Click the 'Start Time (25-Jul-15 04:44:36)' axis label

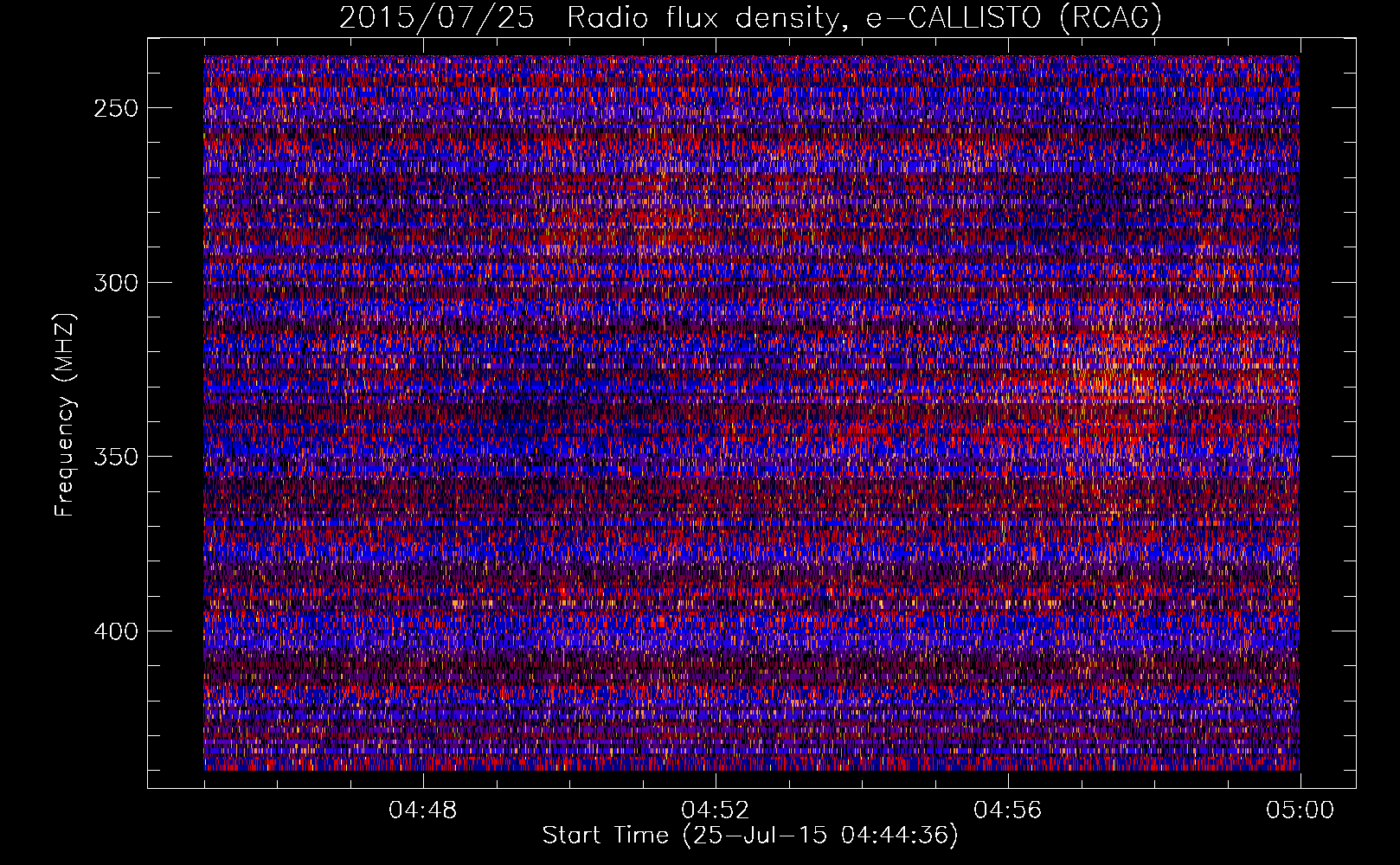coord(750,836)
